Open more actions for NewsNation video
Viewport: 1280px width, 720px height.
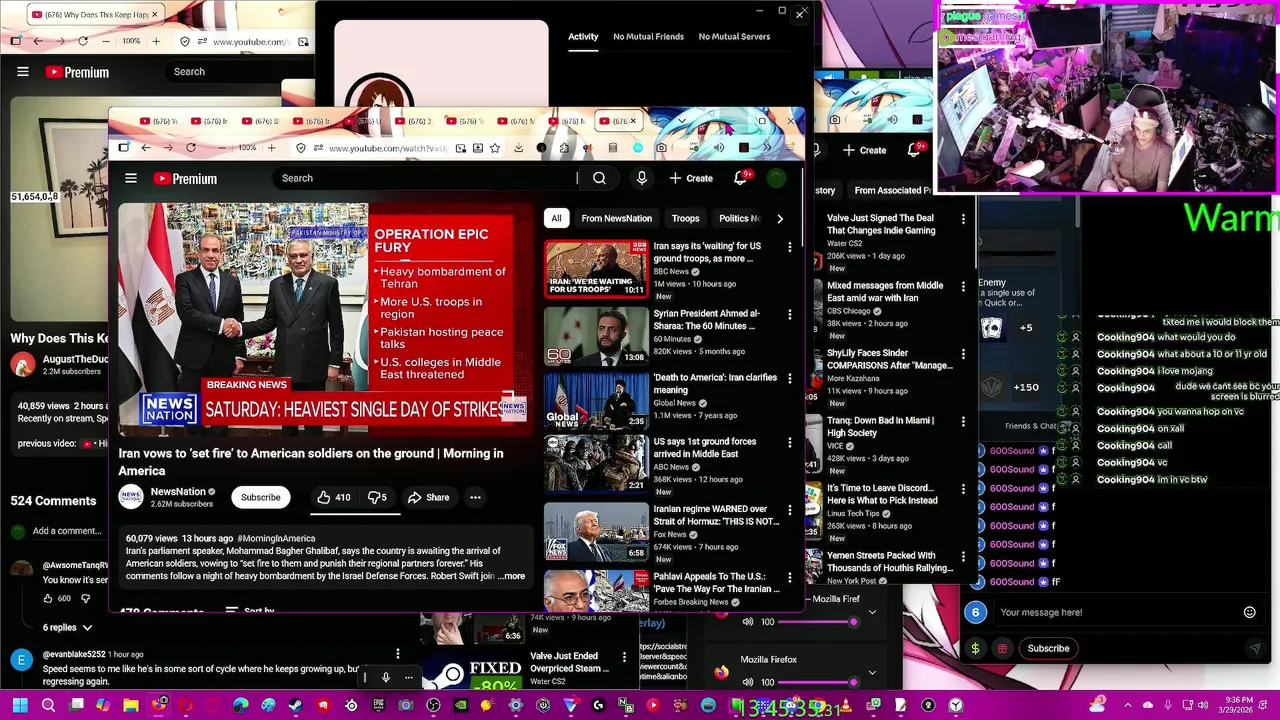[476, 497]
